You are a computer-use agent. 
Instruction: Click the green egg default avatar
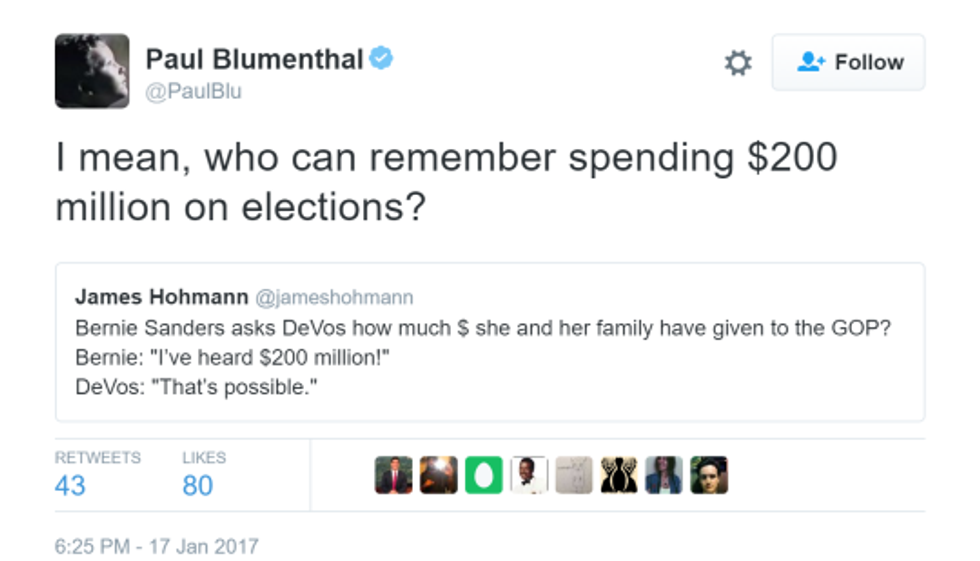(x=483, y=475)
